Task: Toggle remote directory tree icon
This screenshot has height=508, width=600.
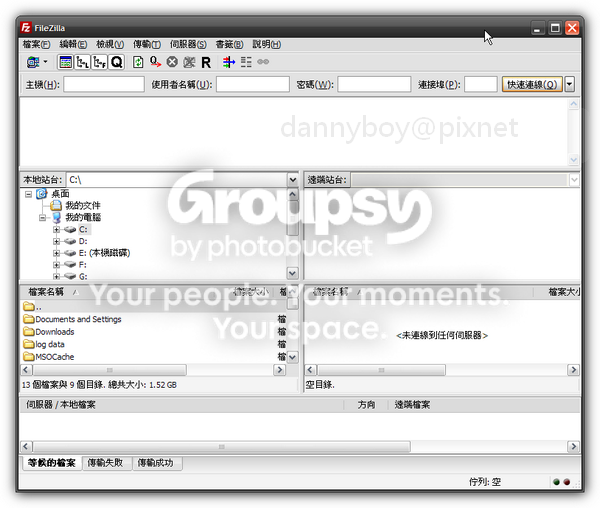Action: click(99, 62)
